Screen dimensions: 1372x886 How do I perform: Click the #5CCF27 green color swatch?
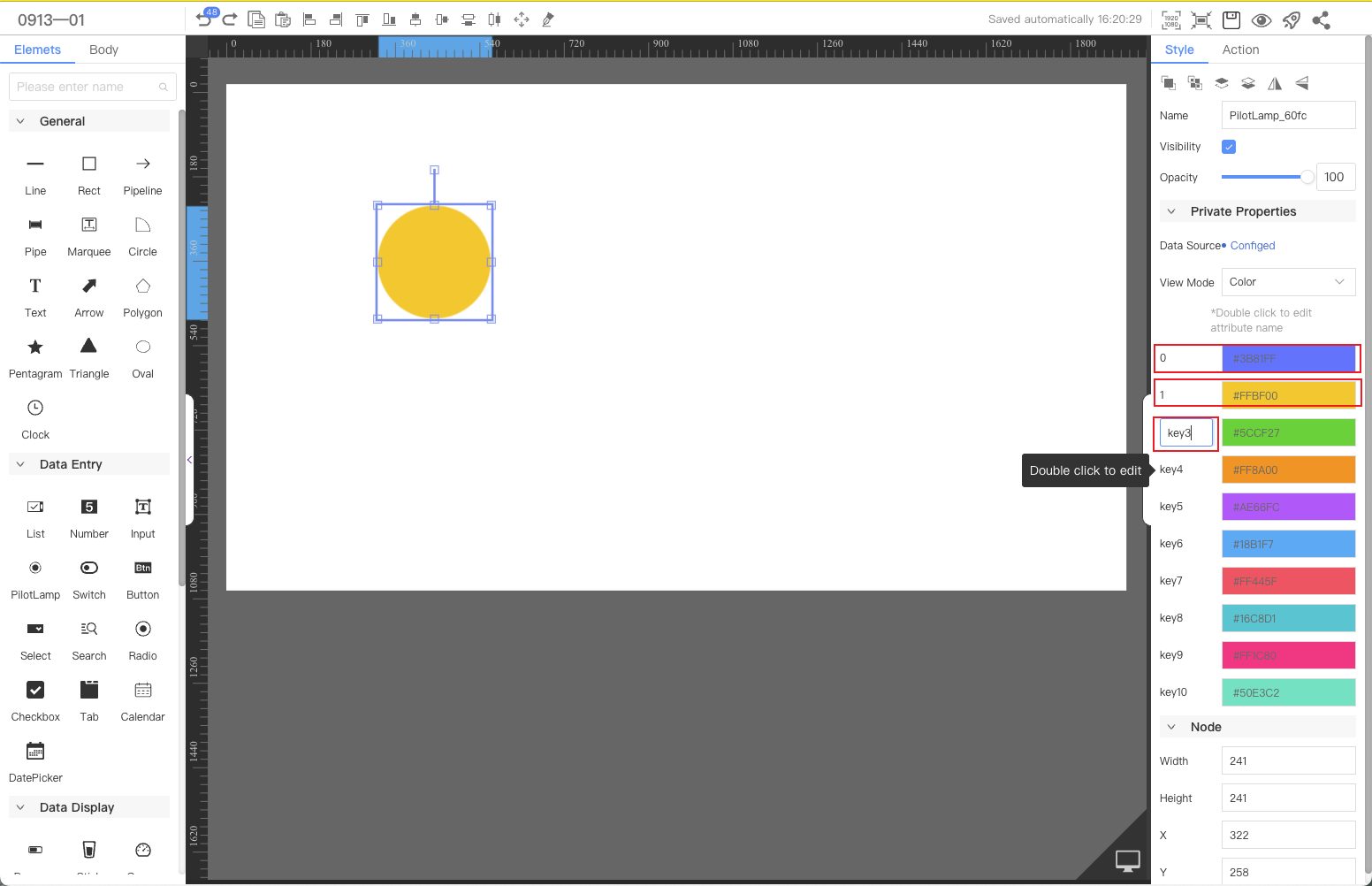coord(1288,432)
